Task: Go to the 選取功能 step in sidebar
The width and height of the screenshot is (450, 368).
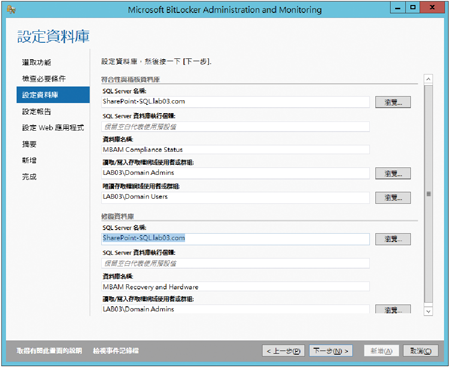Action: (x=36, y=62)
